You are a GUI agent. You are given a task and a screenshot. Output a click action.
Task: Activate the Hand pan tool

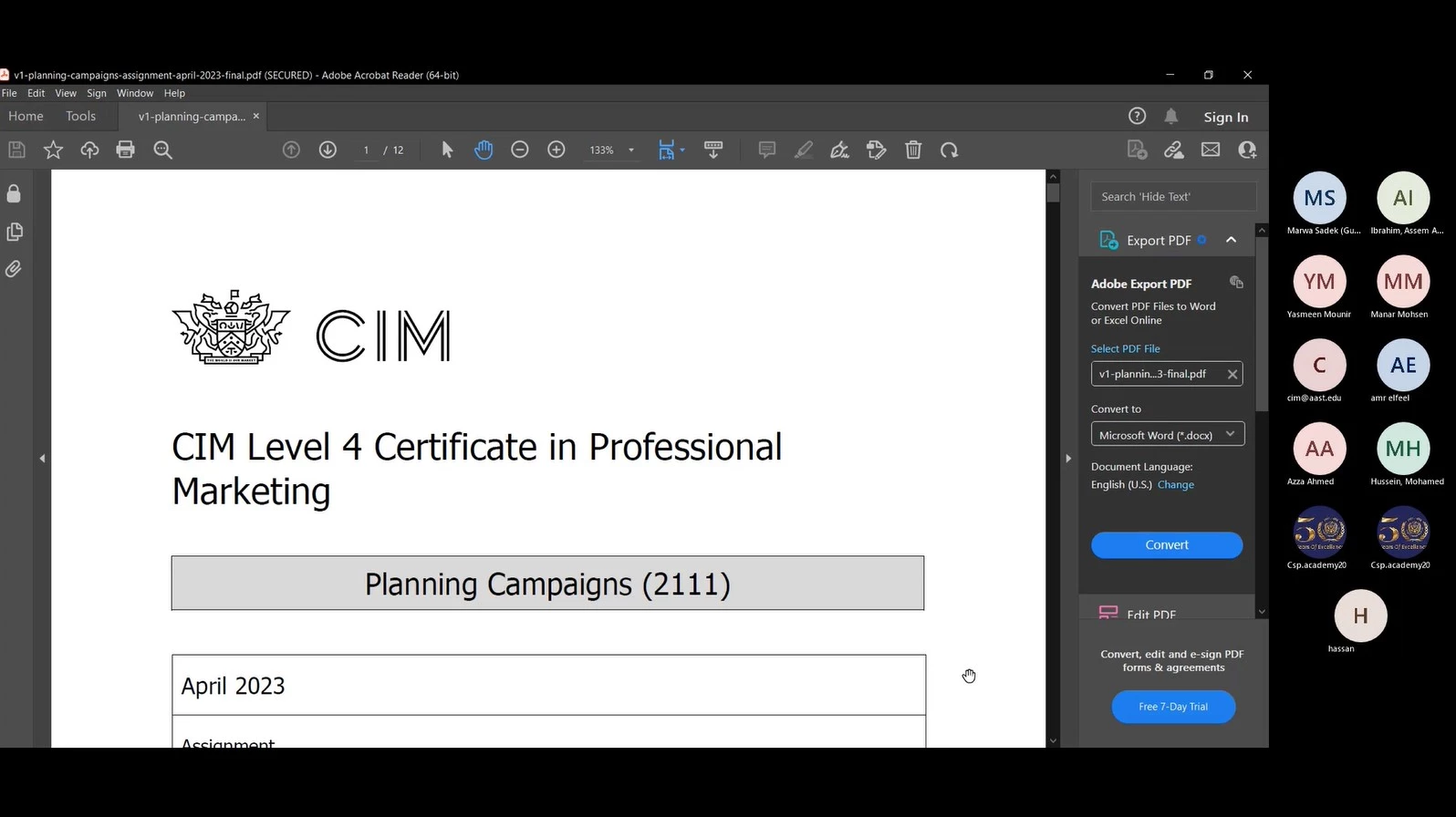tap(484, 150)
